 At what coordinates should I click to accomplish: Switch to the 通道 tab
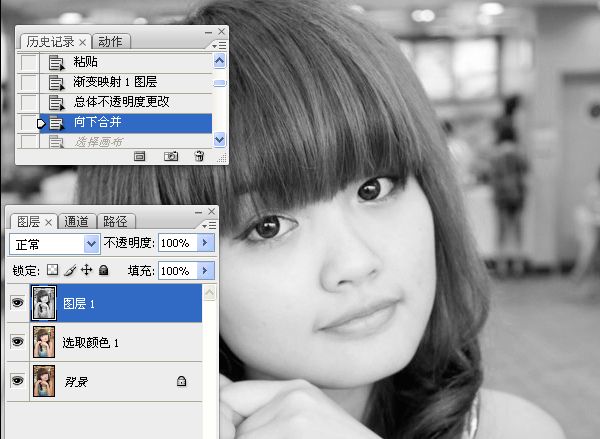point(76,221)
